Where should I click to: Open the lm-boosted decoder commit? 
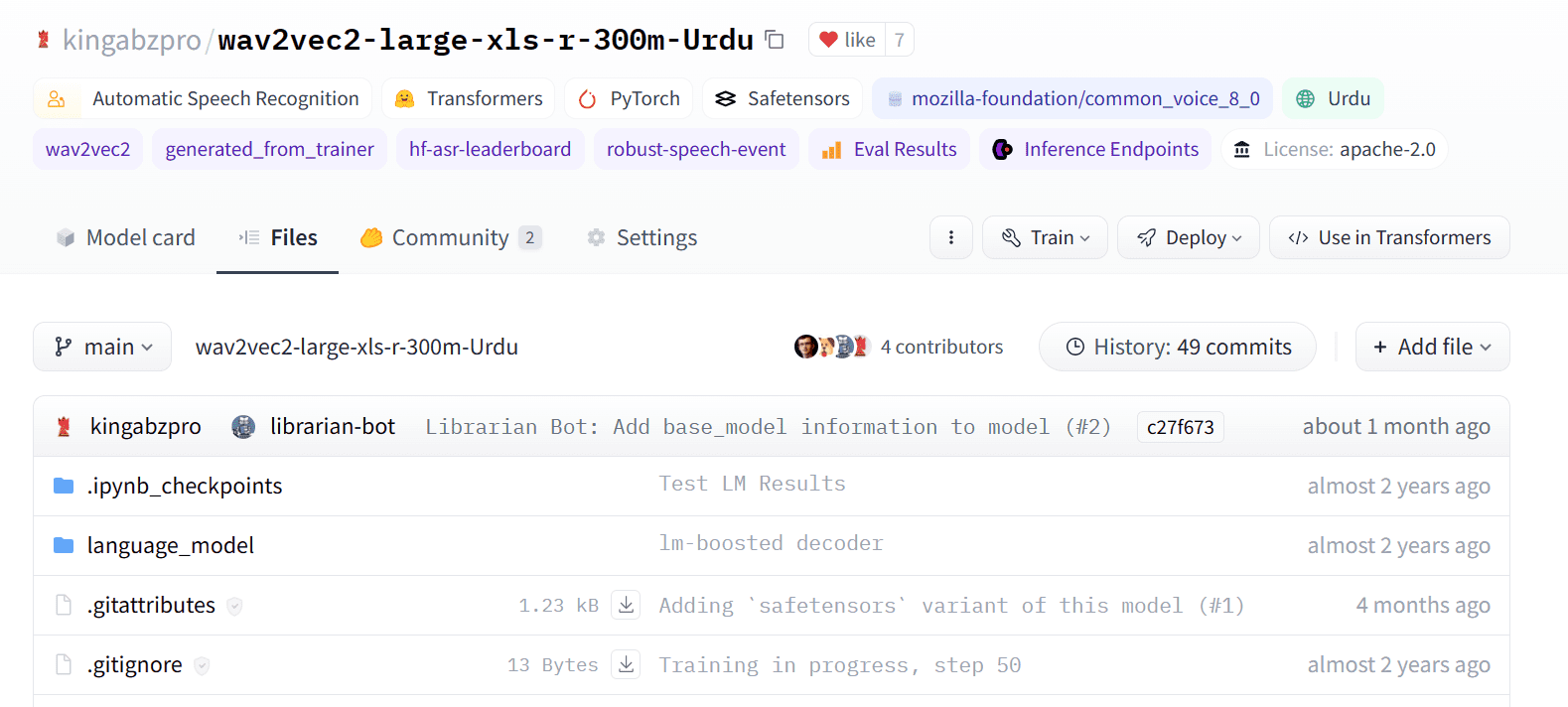point(771,544)
